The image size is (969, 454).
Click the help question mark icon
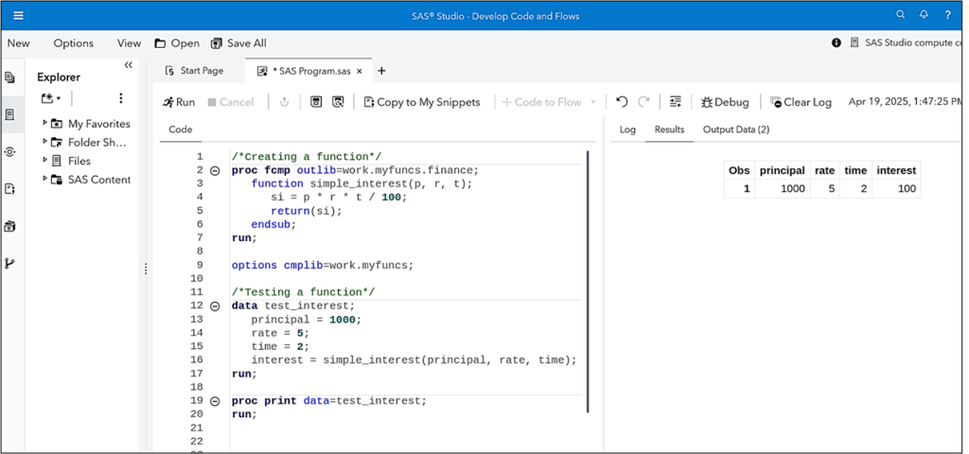(x=947, y=16)
